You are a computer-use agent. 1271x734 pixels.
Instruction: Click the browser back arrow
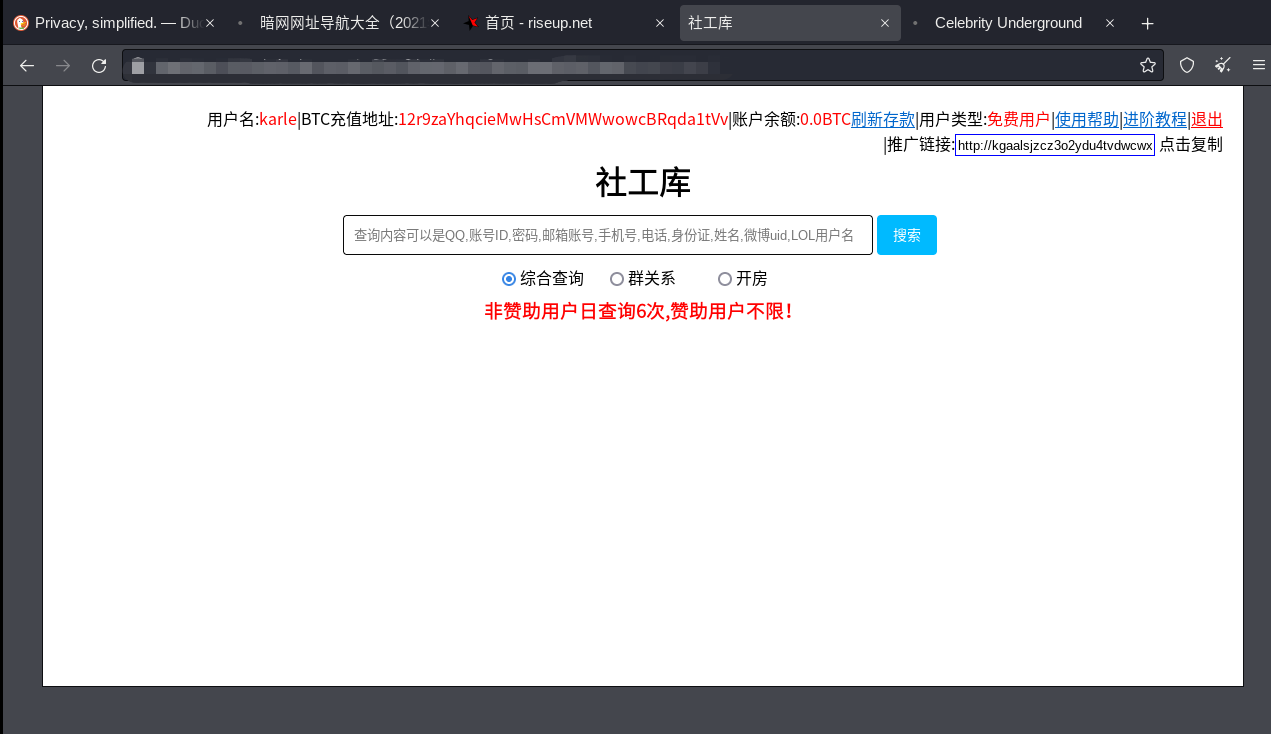pyautogui.click(x=27, y=65)
